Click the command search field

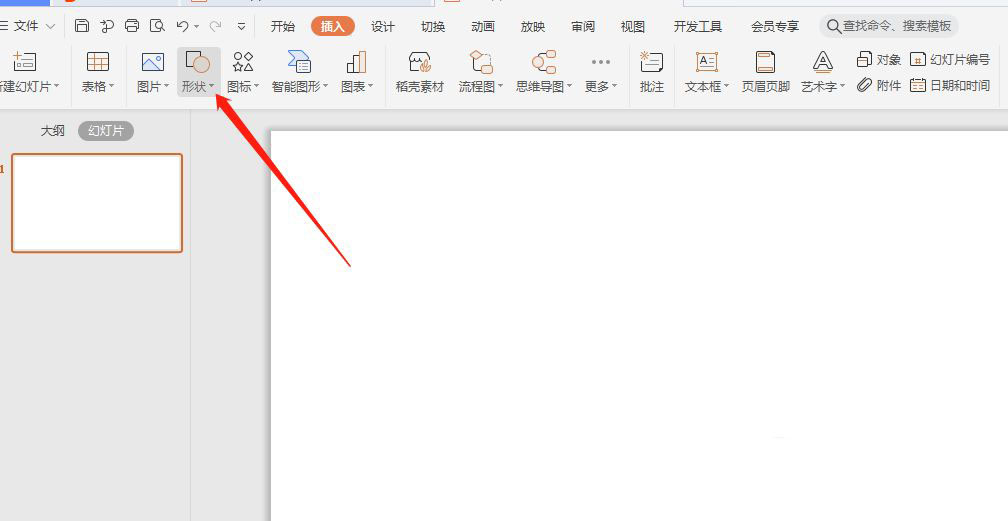889,26
